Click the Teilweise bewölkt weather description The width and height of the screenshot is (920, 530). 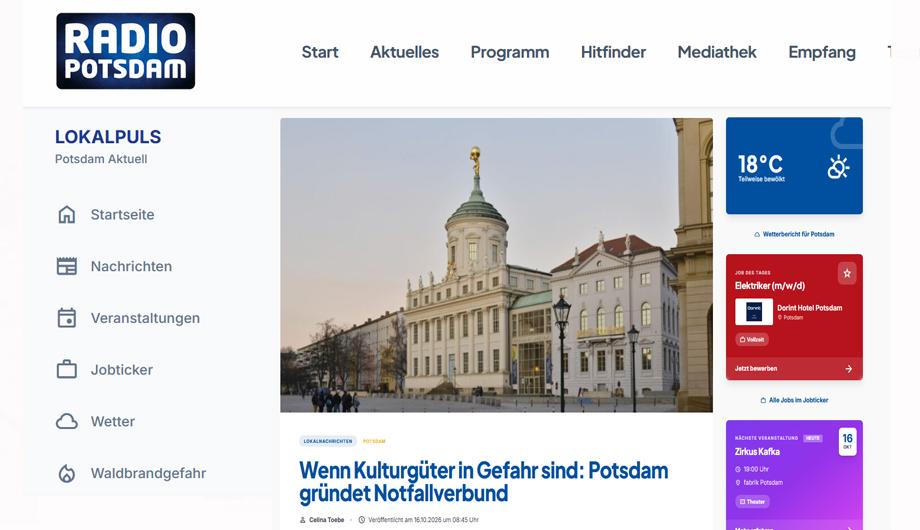(x=762, y=179)
